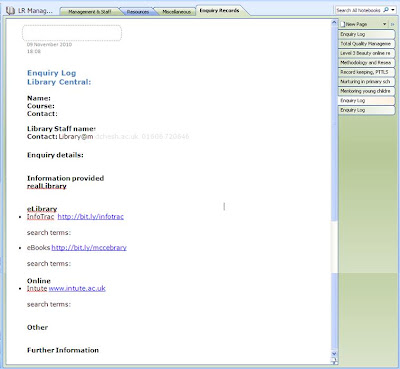Click the 'Online' subheading
Screen dimensions: 400x369
pyautogui.click(x=39, y=281)
